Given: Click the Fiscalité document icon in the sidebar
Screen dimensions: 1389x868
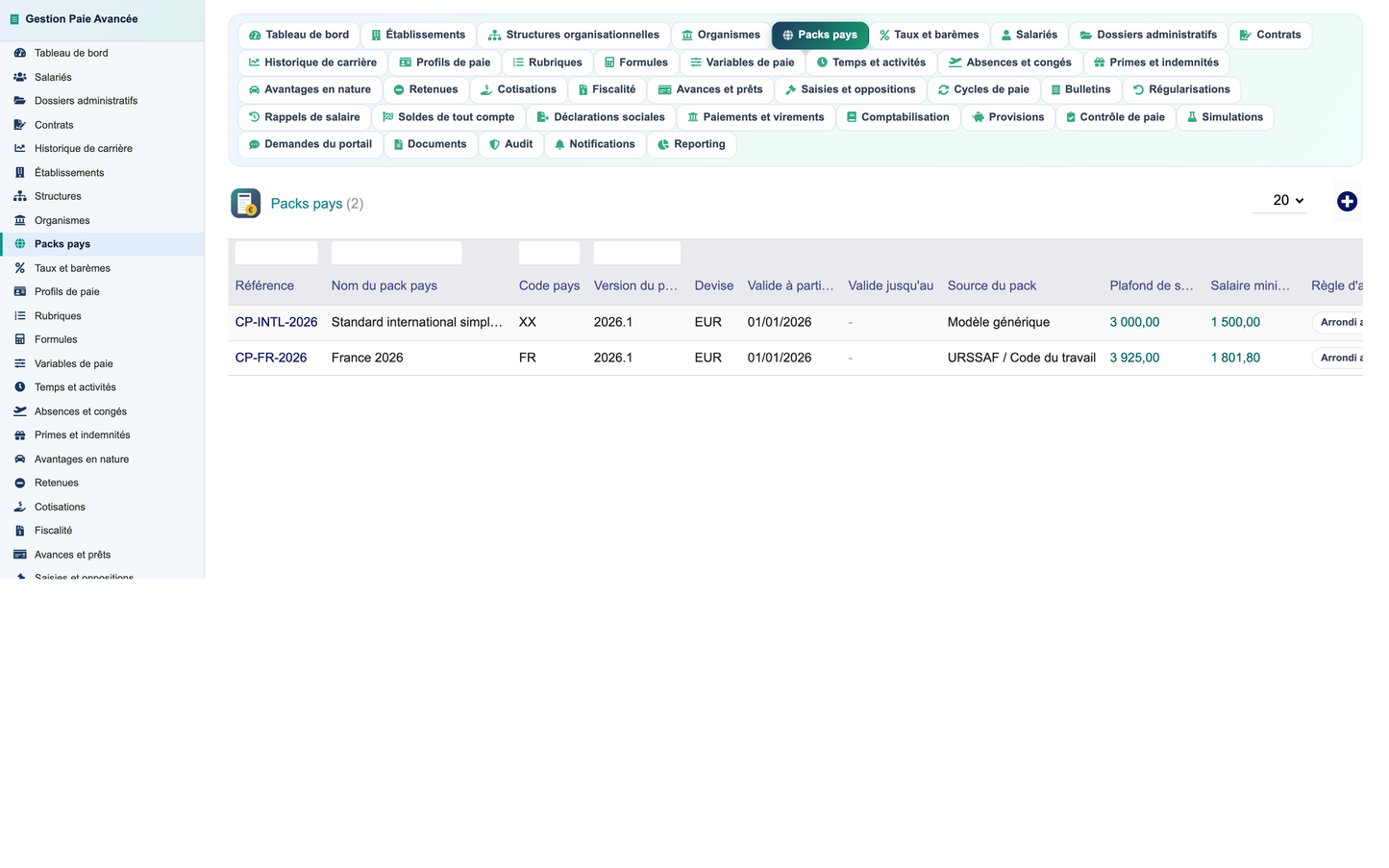Looking at the screenshot, I should coord(19,531).
